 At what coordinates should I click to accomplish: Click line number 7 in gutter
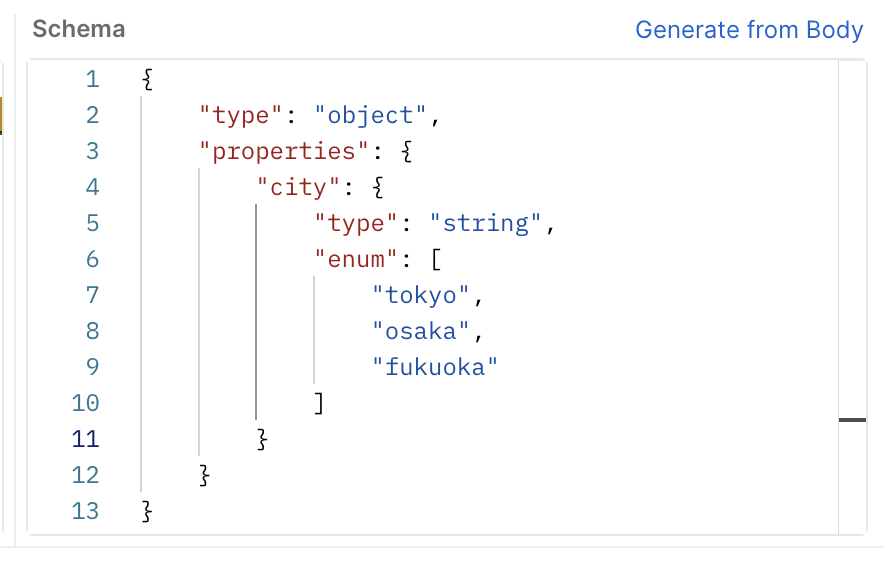92,295
